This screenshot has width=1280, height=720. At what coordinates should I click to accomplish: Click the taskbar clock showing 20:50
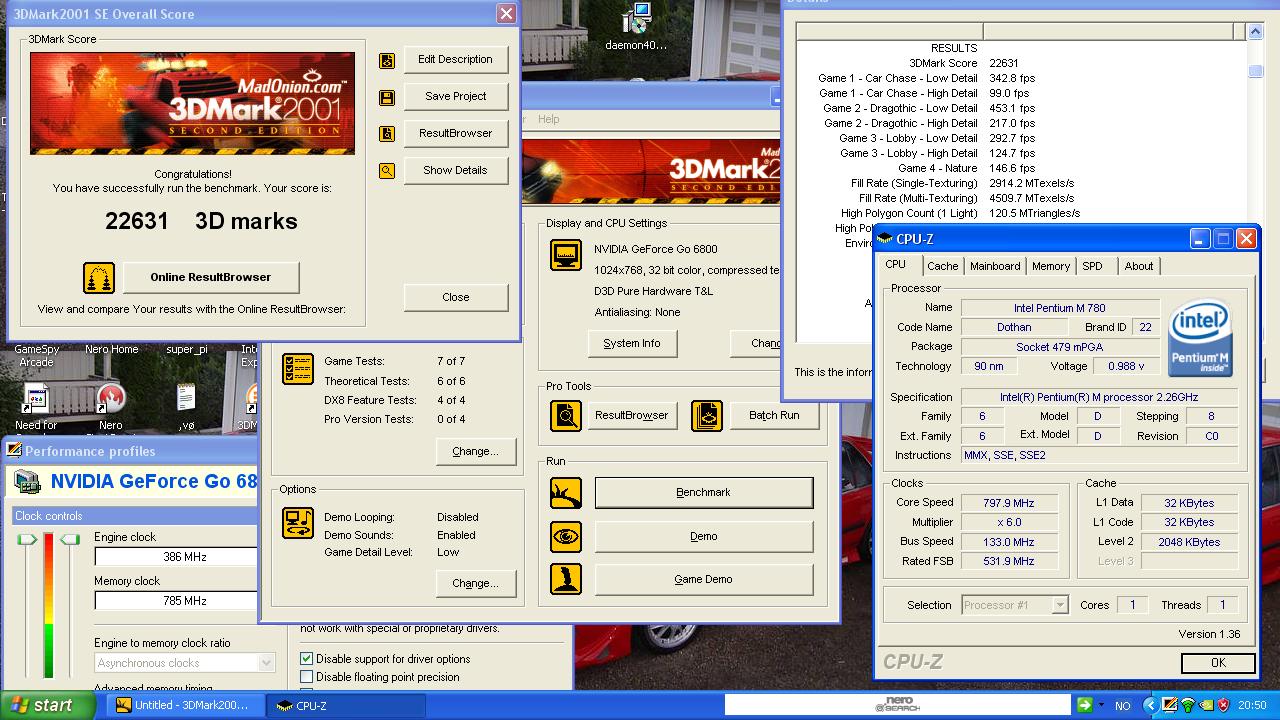[x=1252, y=705]
